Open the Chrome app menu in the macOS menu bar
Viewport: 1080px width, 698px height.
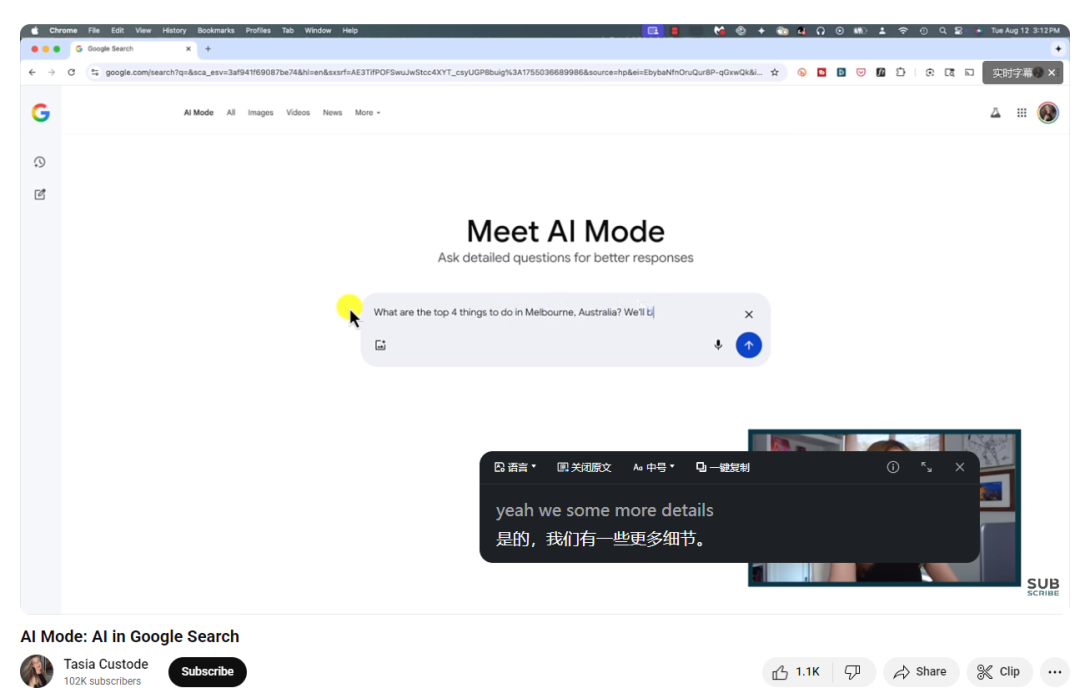click(63, 30)
